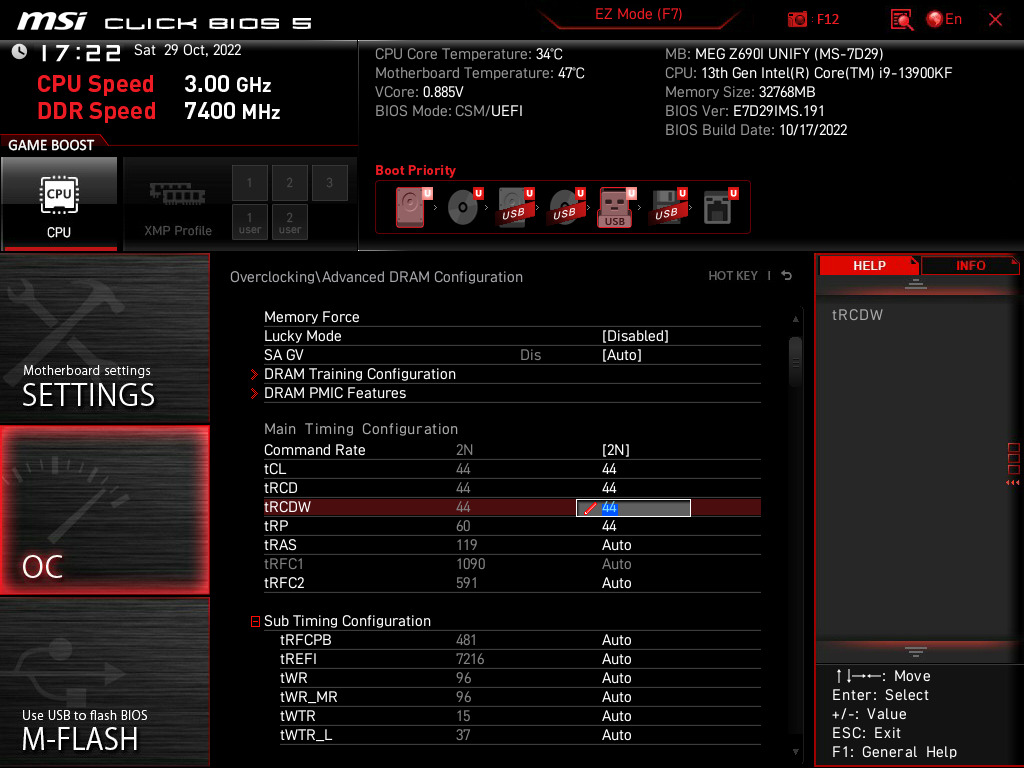Select XMP profile 2 button
This screenshot has height=768, width=1024.
coord(289,183)
